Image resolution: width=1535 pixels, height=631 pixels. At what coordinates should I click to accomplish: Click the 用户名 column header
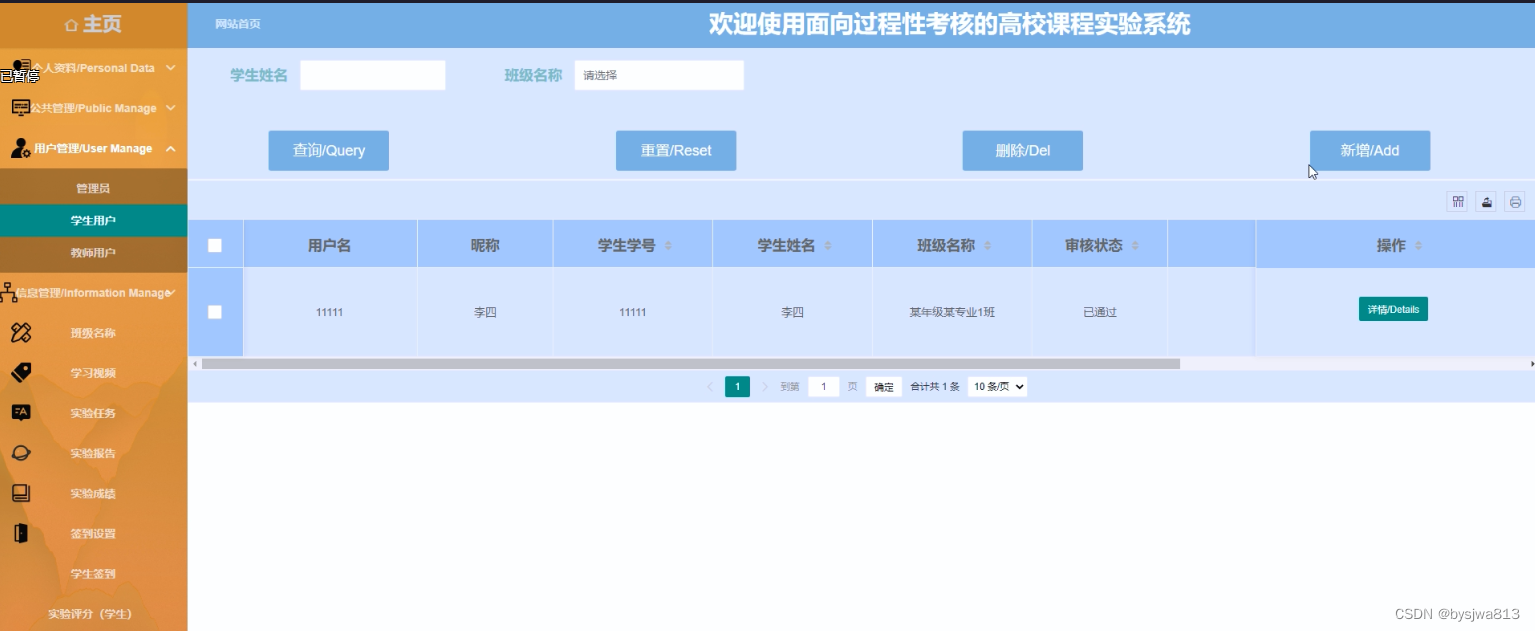click(329, 245)
